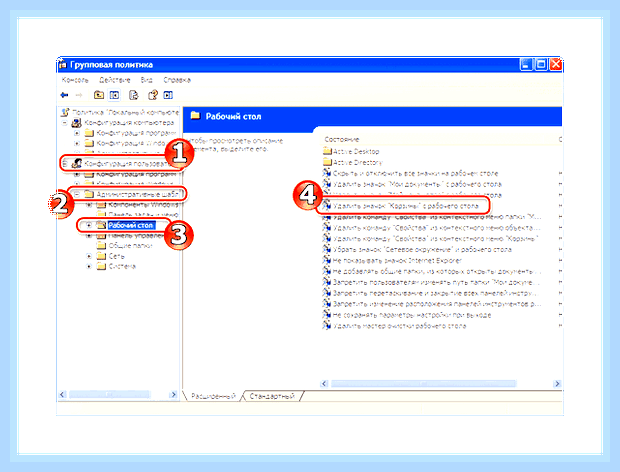Click the Forward arrow toolbar icon
This screenshot has width=620, height=472.
click(x=79, y=95)
